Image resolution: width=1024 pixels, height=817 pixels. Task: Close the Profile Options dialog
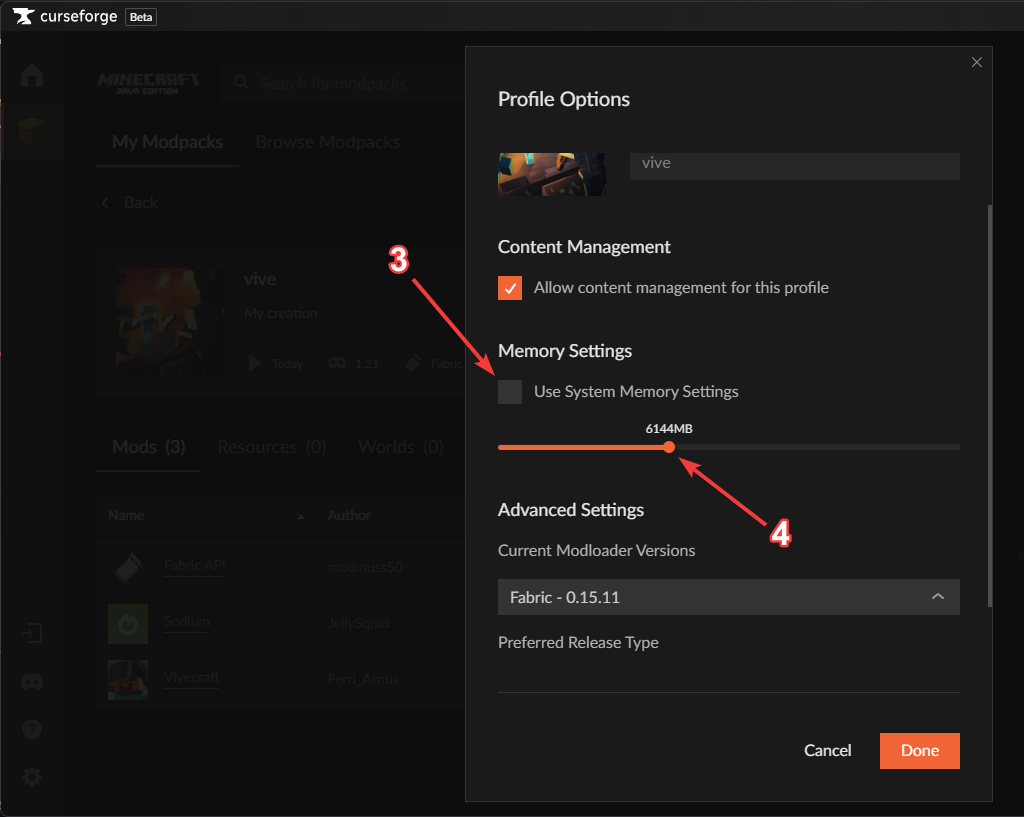976,62
